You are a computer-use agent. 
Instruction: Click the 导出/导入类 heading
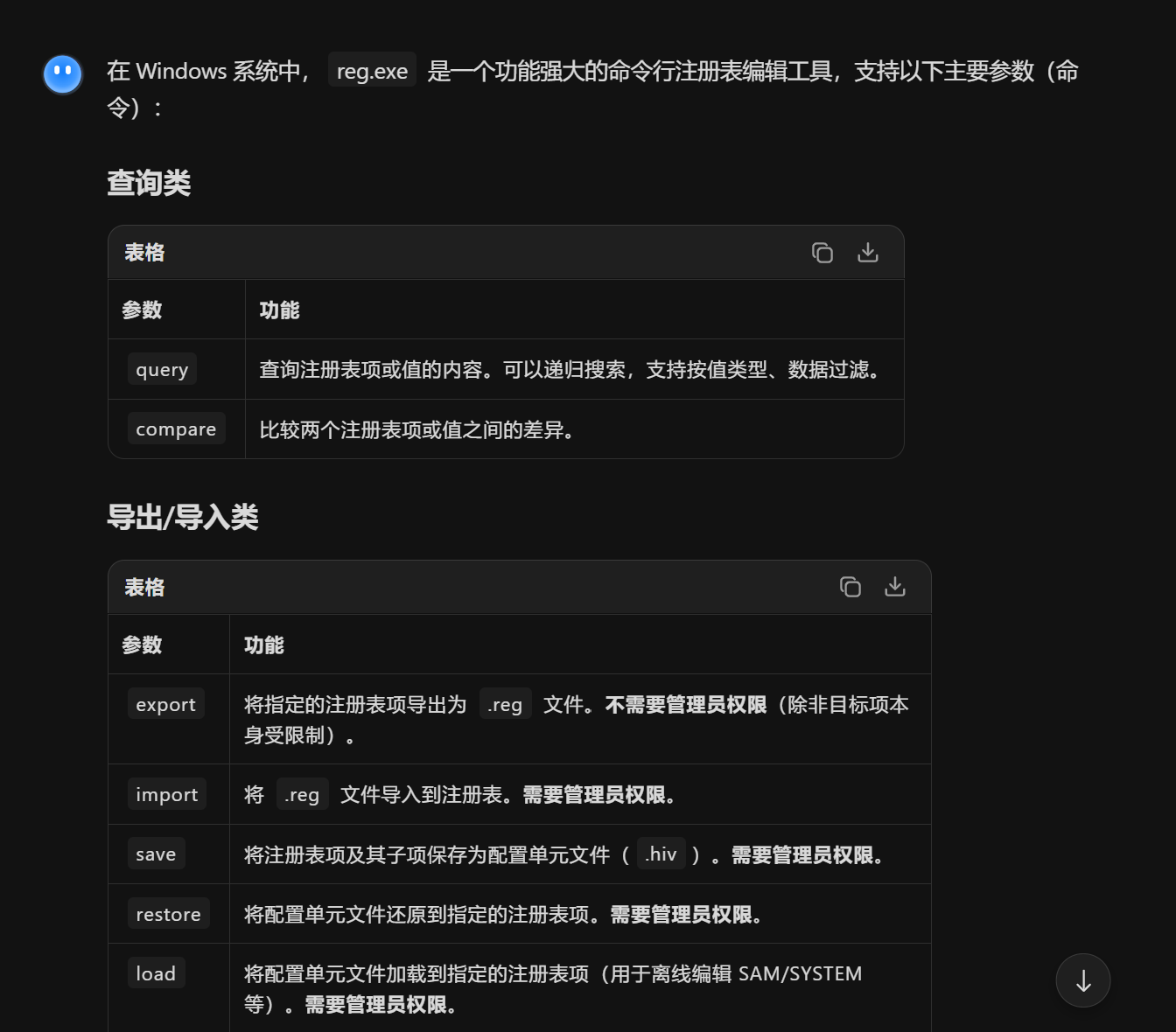pos(183,517)
